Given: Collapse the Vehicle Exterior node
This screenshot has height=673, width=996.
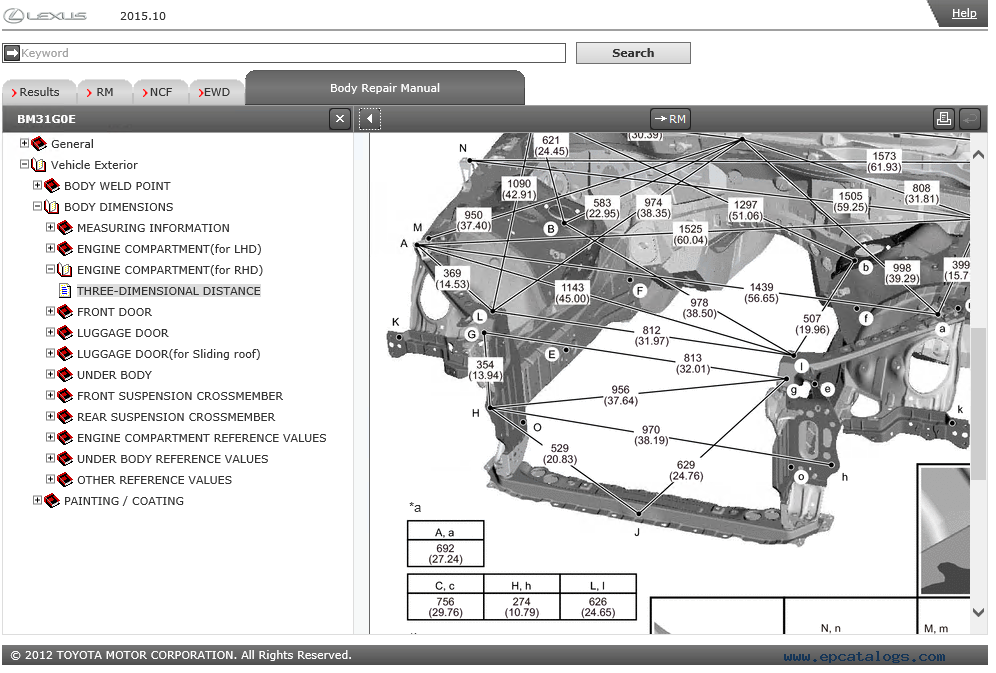Looking at the screenshot, I should 24,164.
